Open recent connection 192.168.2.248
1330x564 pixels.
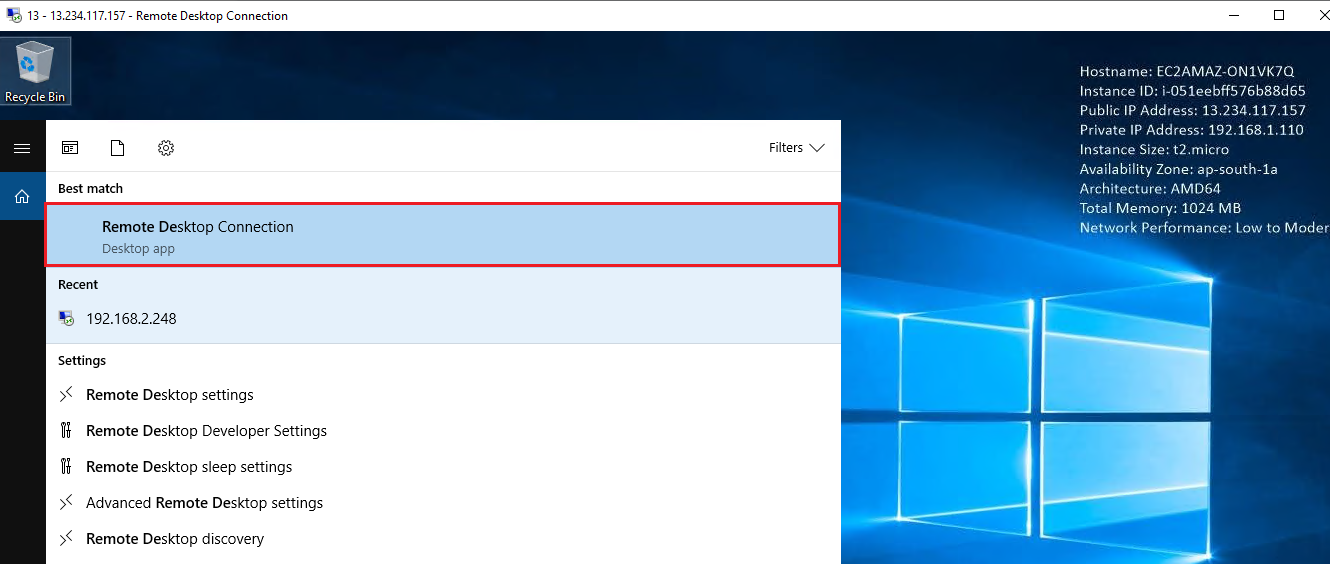click(443, 319)
